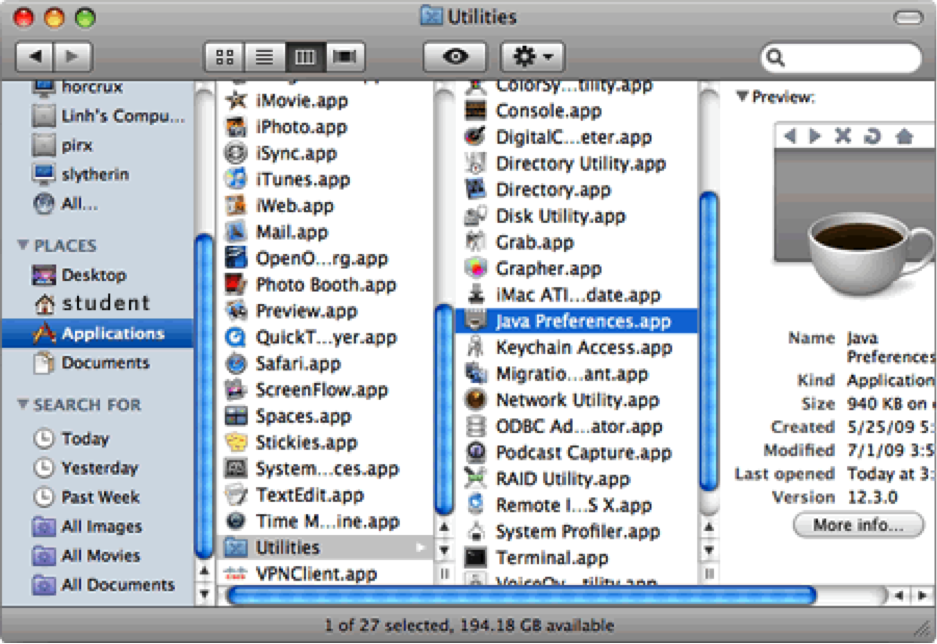937x644 pixels.
Task: Select the Yesterday search item
Action: click(85, 468)
